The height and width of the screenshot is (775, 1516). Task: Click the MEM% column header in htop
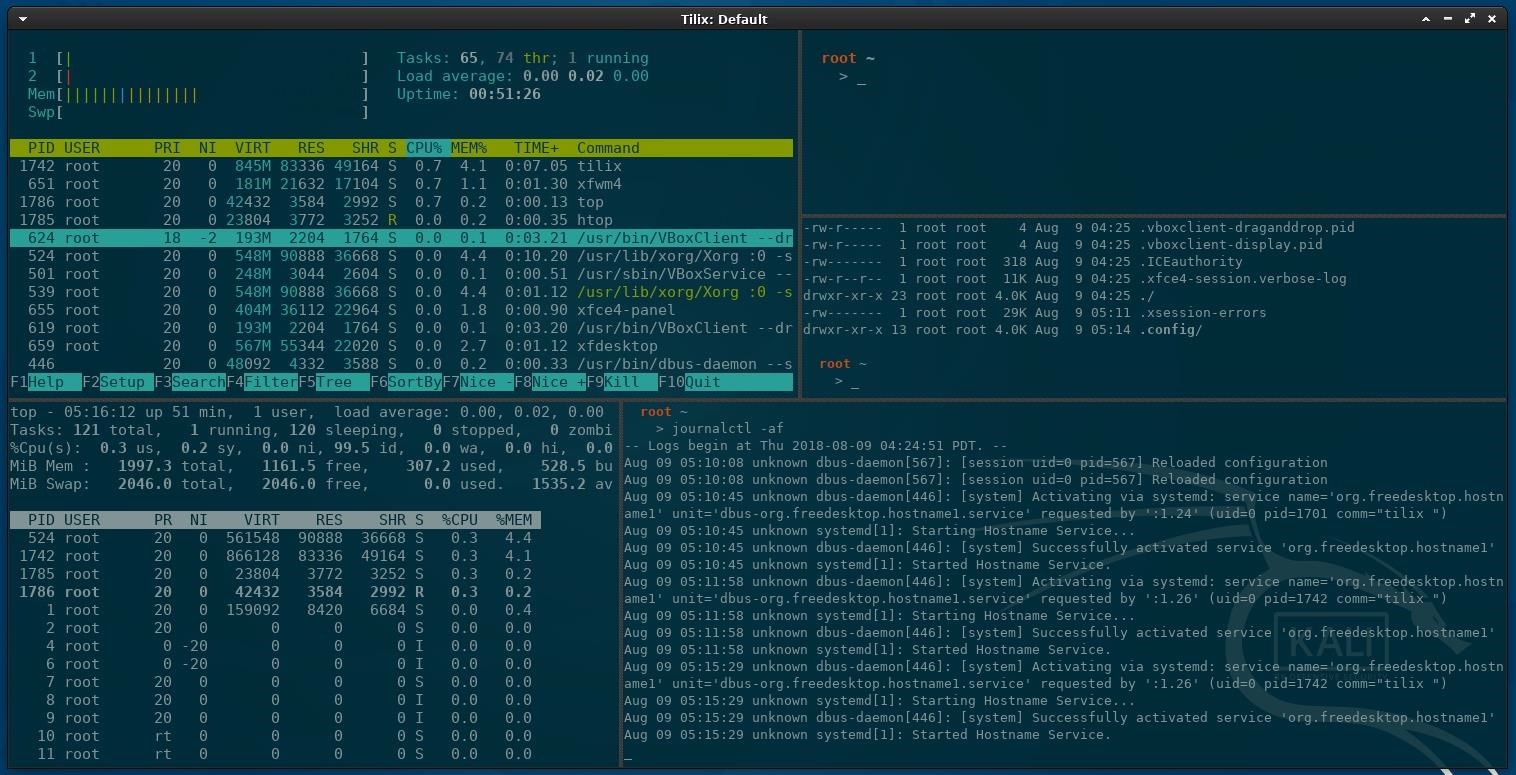[468, 148]
